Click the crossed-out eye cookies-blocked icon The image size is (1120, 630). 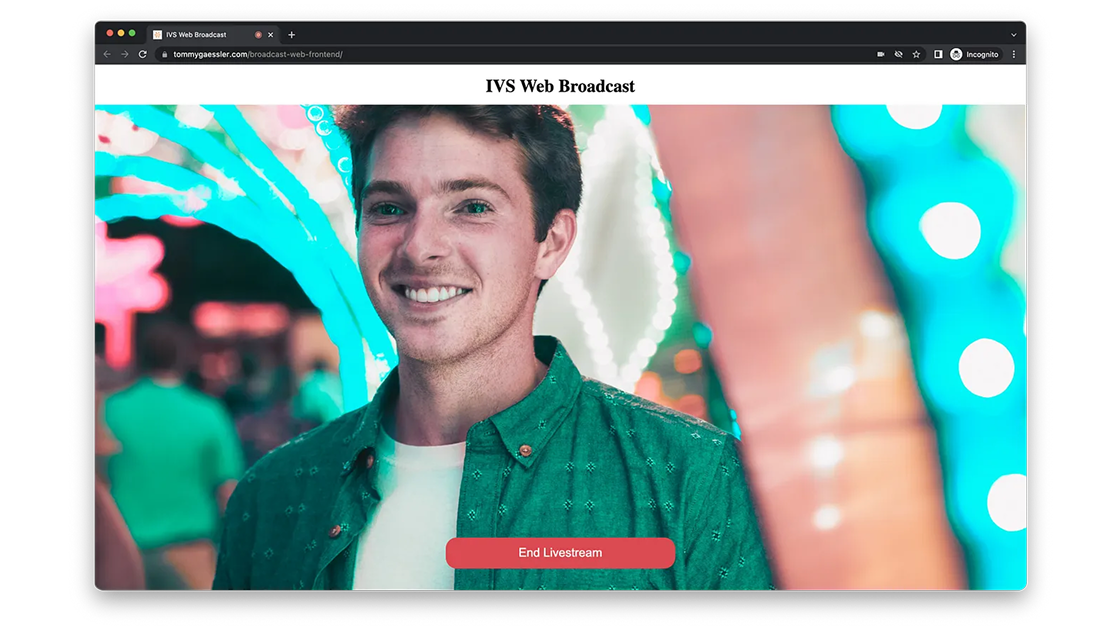898,54
